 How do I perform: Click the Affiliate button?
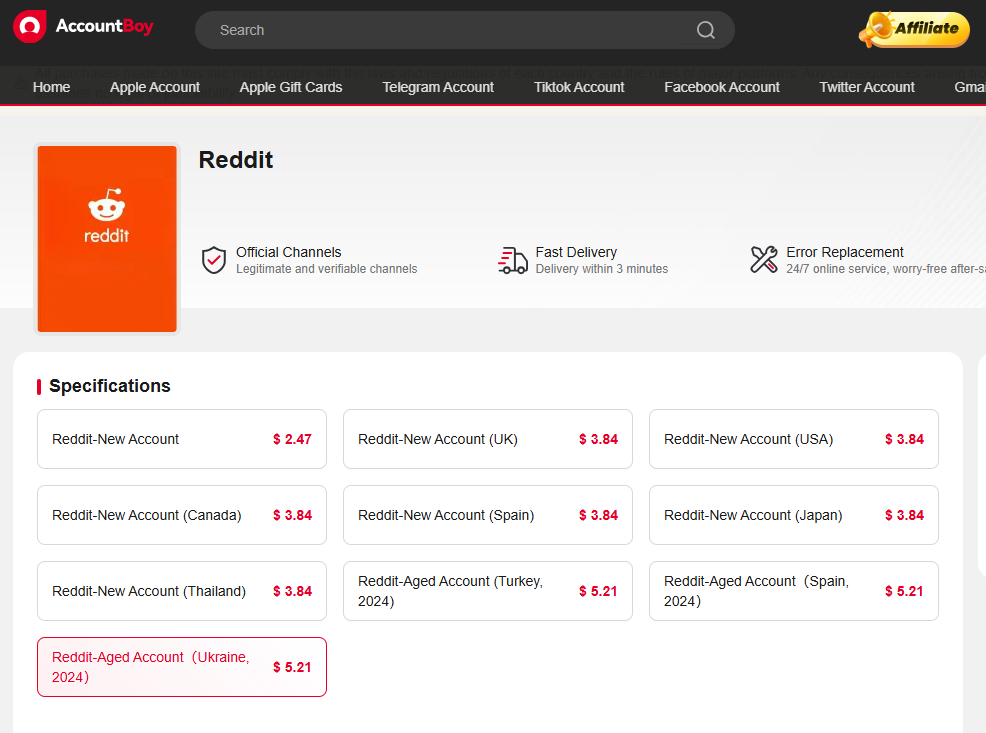click(913, 30)
